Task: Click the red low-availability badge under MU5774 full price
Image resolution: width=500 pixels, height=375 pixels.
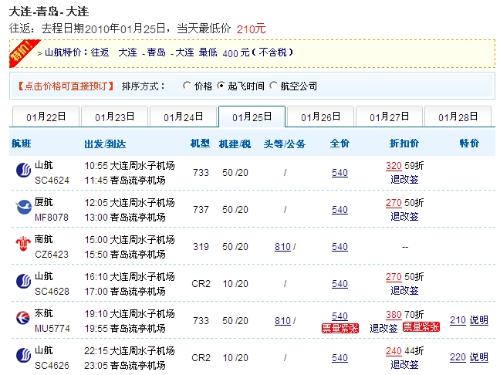Action: click(340, 328)
